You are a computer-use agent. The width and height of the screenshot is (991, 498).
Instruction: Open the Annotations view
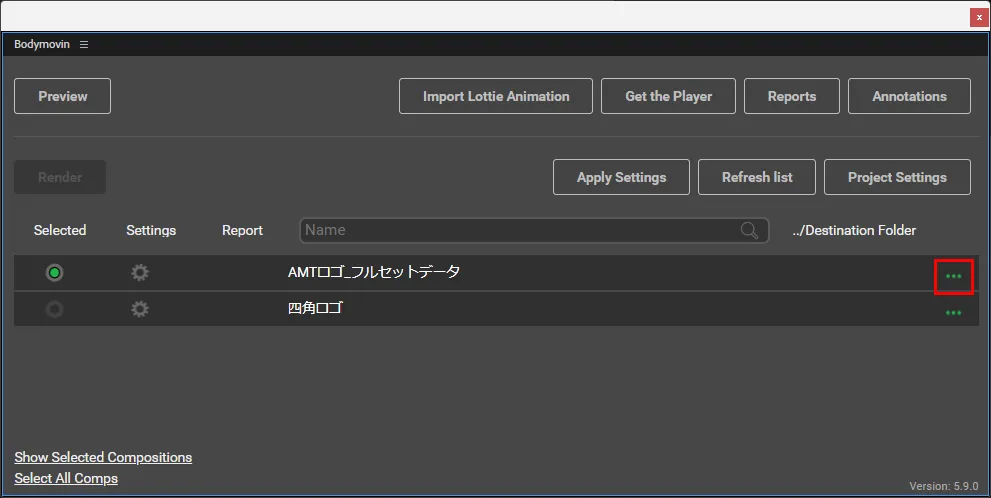(x=909, y=96)
